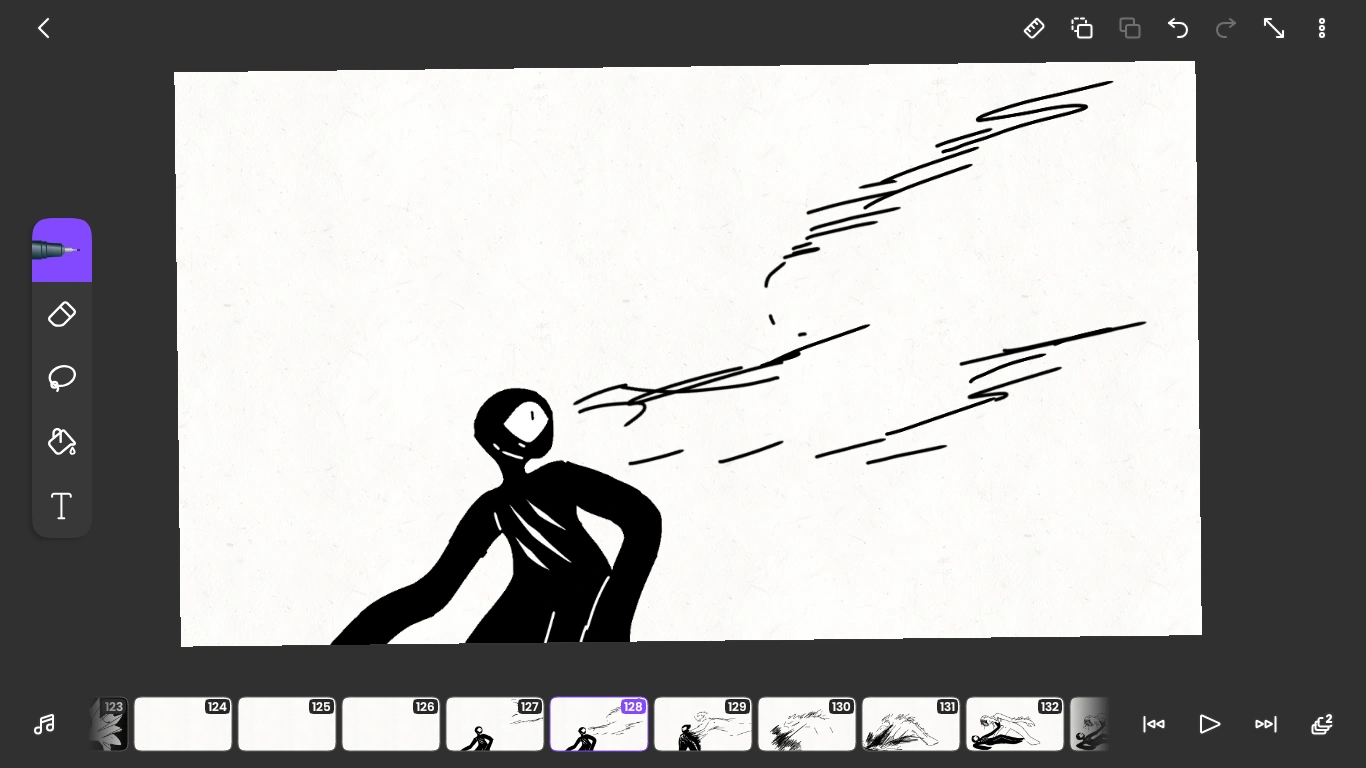Select the currently active frame 128

[599, 724]
